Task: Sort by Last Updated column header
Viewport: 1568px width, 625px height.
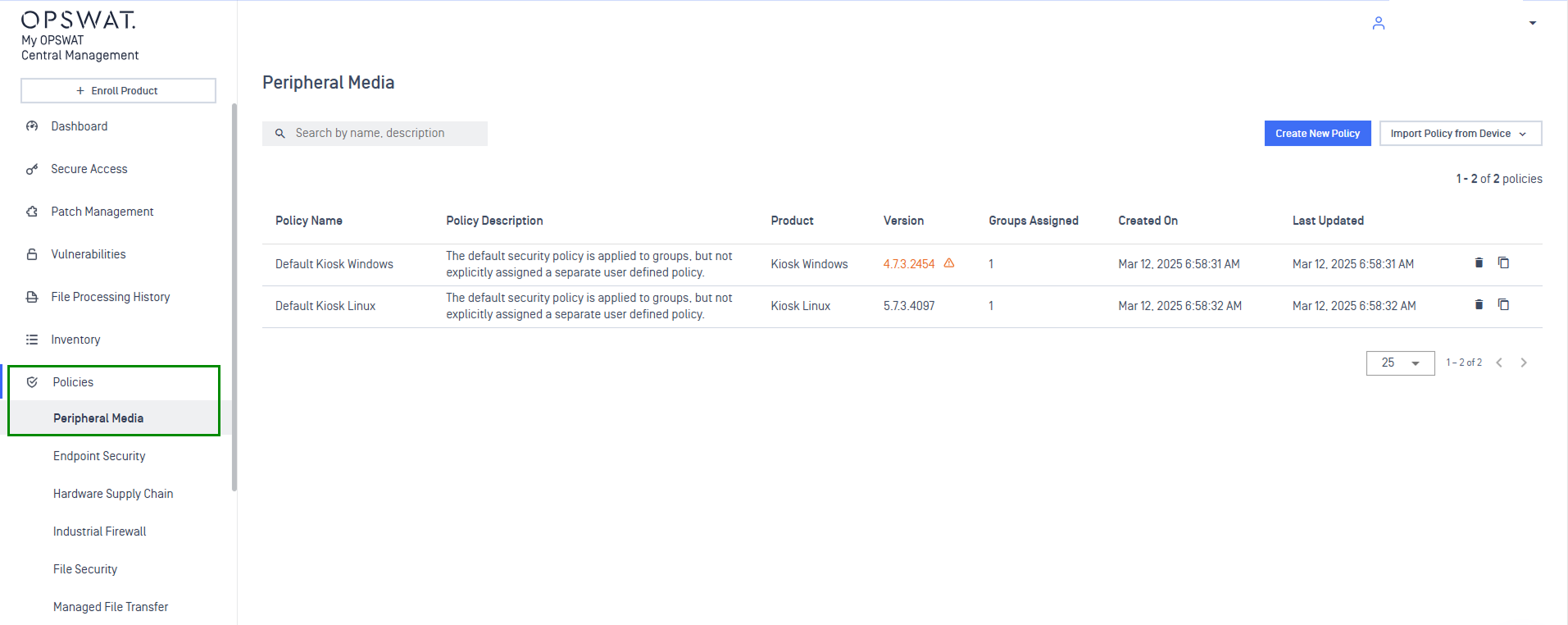Action: click(x=1328, y=221)
